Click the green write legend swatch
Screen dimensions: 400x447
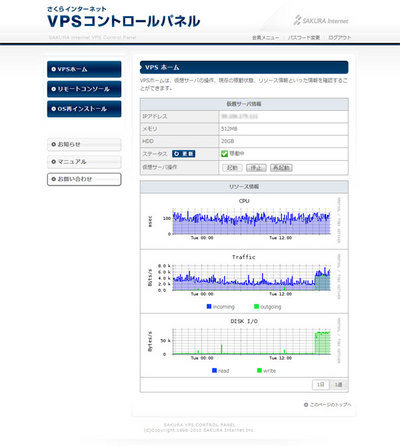coord(259,370)
